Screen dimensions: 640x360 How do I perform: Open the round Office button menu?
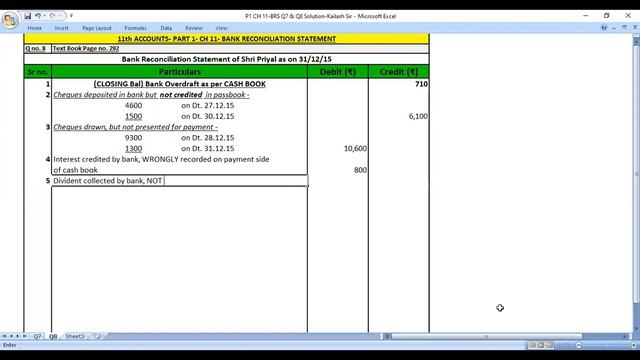coord(10,20)
